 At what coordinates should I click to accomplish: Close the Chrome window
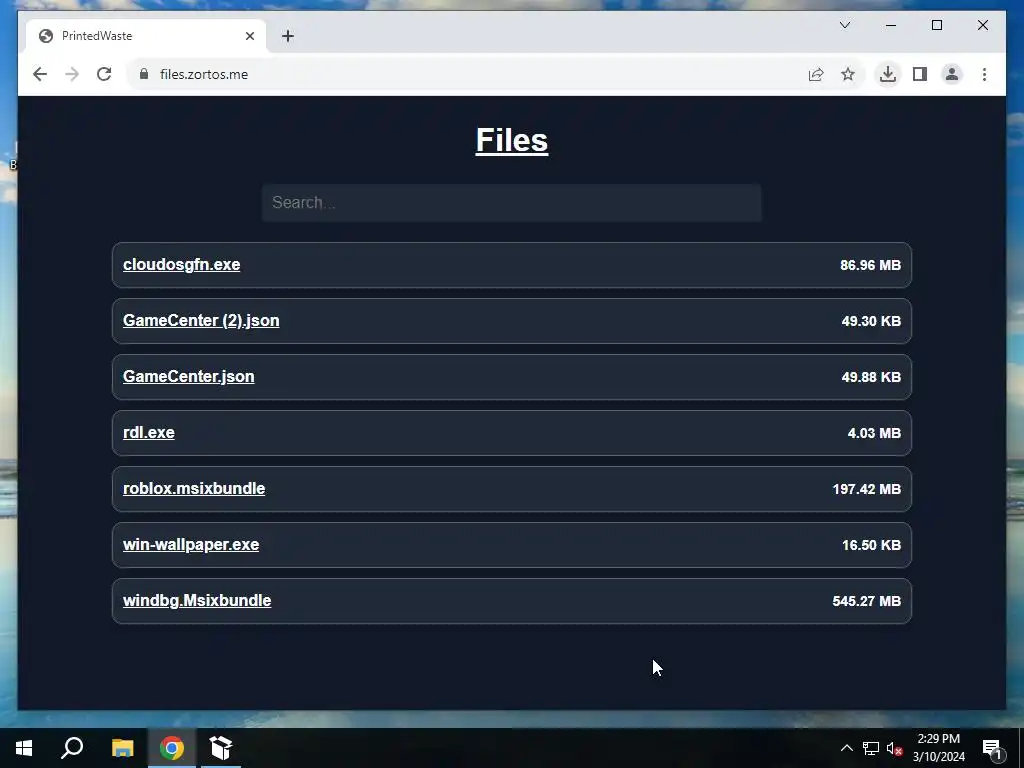983,25
